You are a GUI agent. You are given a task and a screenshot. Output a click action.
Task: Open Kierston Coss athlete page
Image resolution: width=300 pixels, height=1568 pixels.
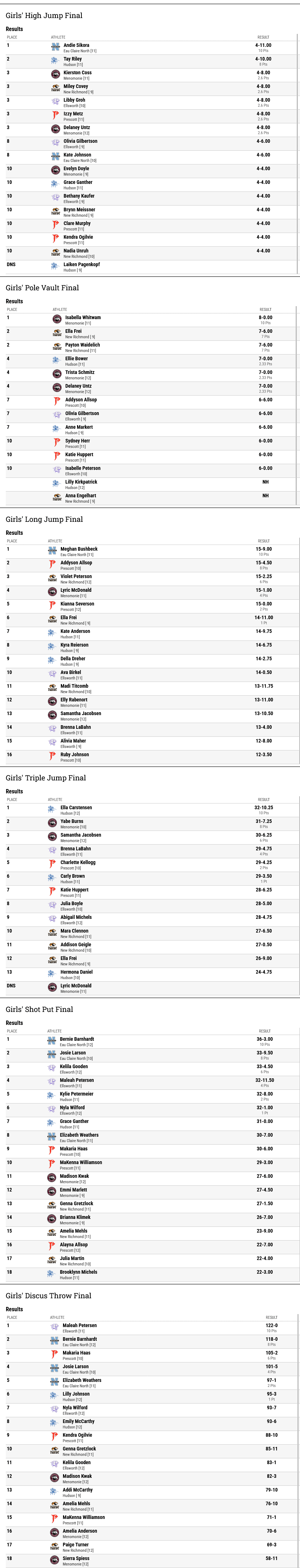[78, 72]
